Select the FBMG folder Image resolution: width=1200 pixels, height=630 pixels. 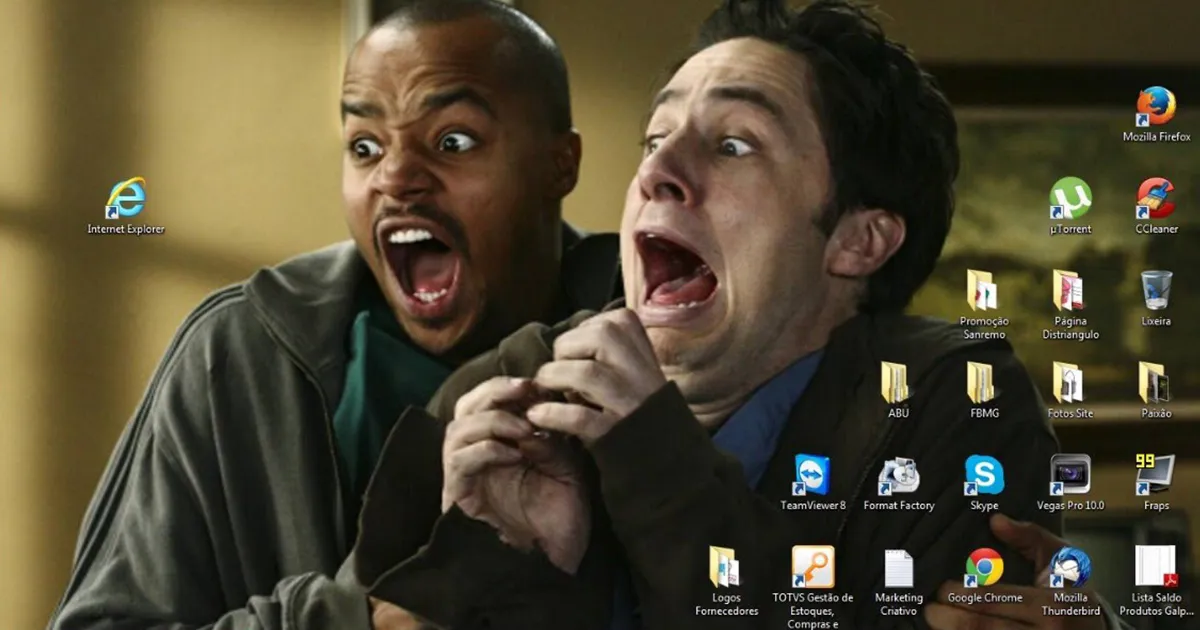point(984,390)
